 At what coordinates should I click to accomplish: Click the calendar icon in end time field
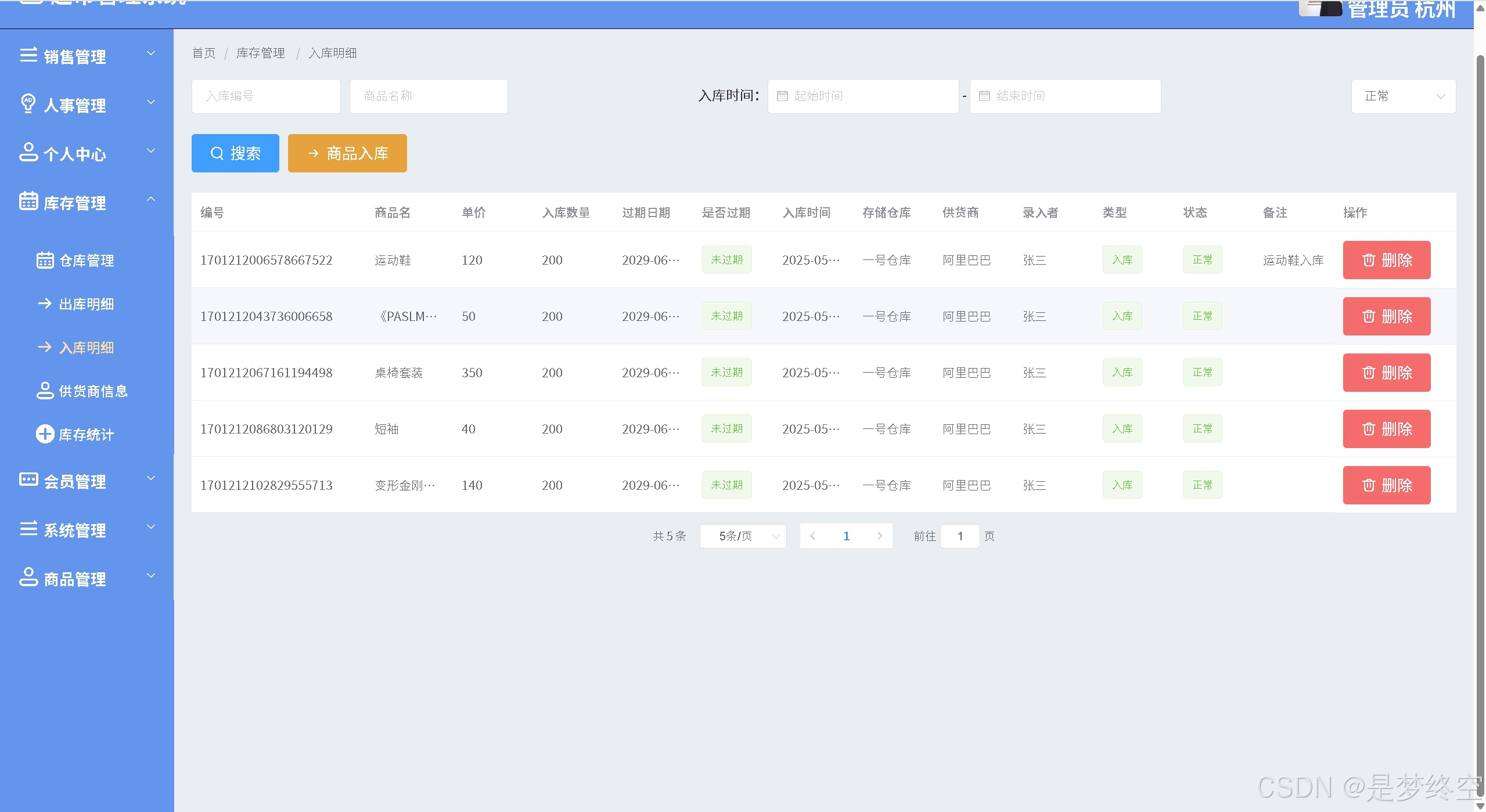point(984,96)
